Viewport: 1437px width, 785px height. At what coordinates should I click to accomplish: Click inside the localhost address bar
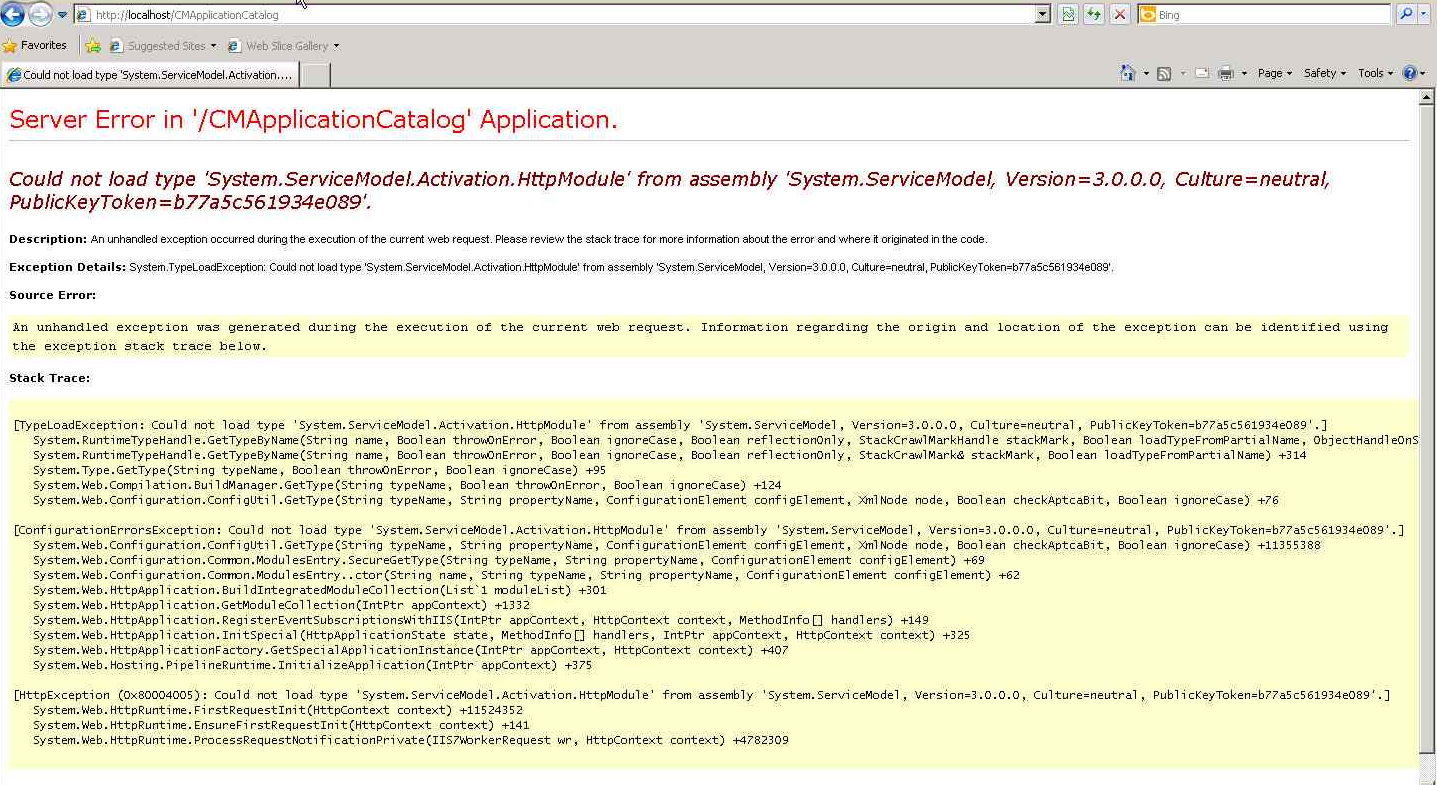tap(400, 14)
